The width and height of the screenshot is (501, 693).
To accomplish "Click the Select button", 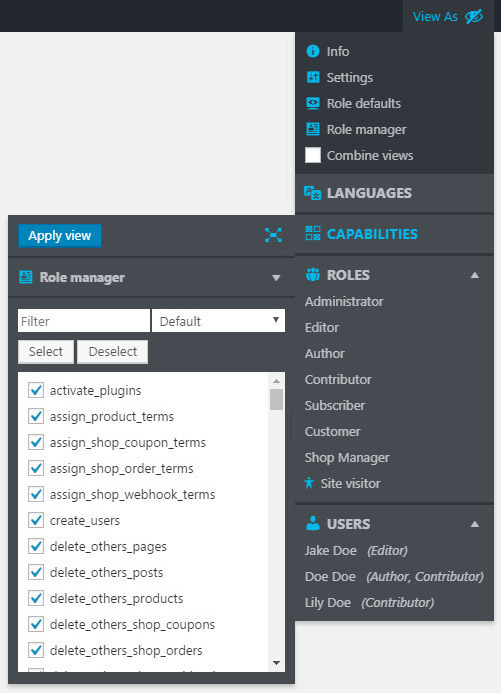I will click(46, 352).
